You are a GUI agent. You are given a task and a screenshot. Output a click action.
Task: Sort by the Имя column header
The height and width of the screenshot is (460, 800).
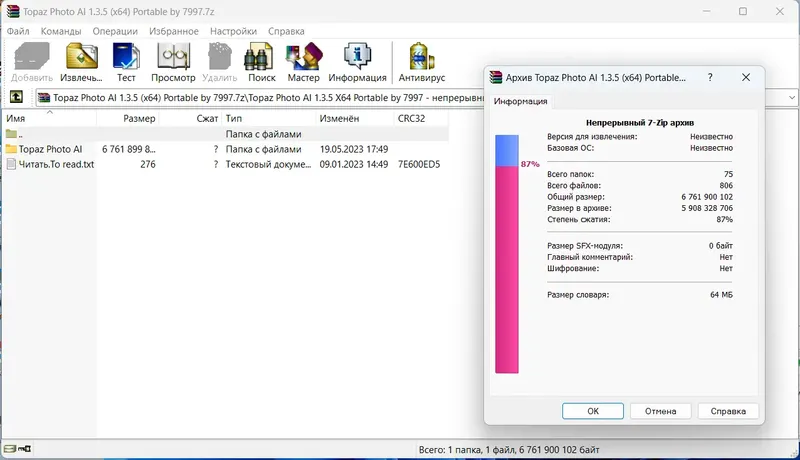[x=49, y=118]
